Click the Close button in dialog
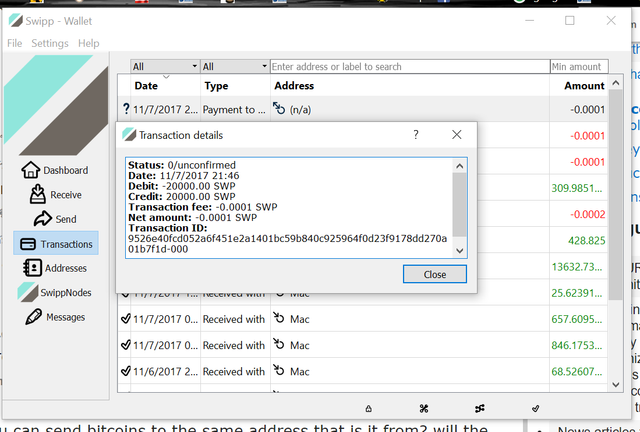 435,274
